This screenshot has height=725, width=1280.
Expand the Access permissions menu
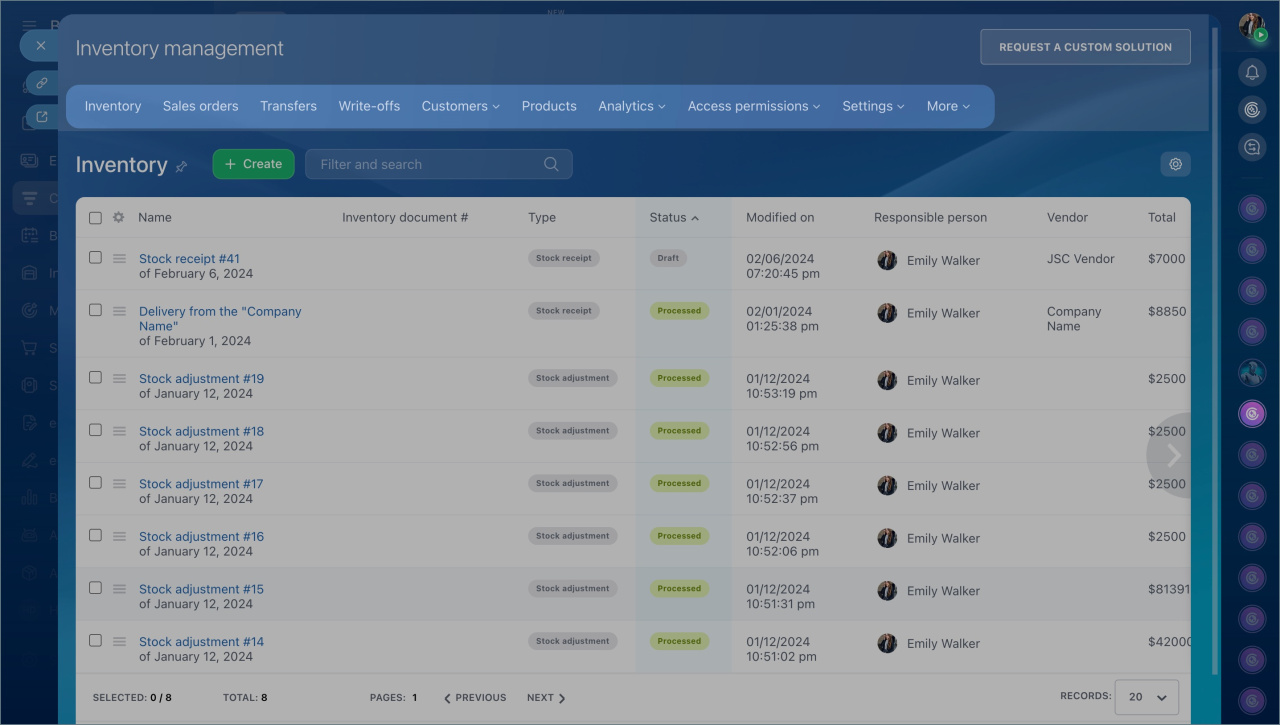click(x=753, y=106)
